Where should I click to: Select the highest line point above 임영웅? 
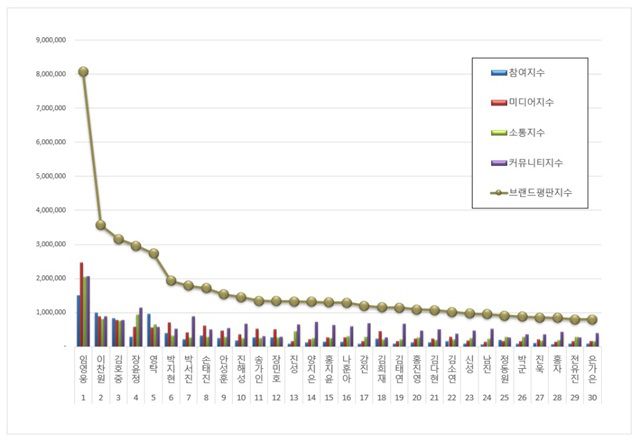pyautogui.click(x=83, y=71)
